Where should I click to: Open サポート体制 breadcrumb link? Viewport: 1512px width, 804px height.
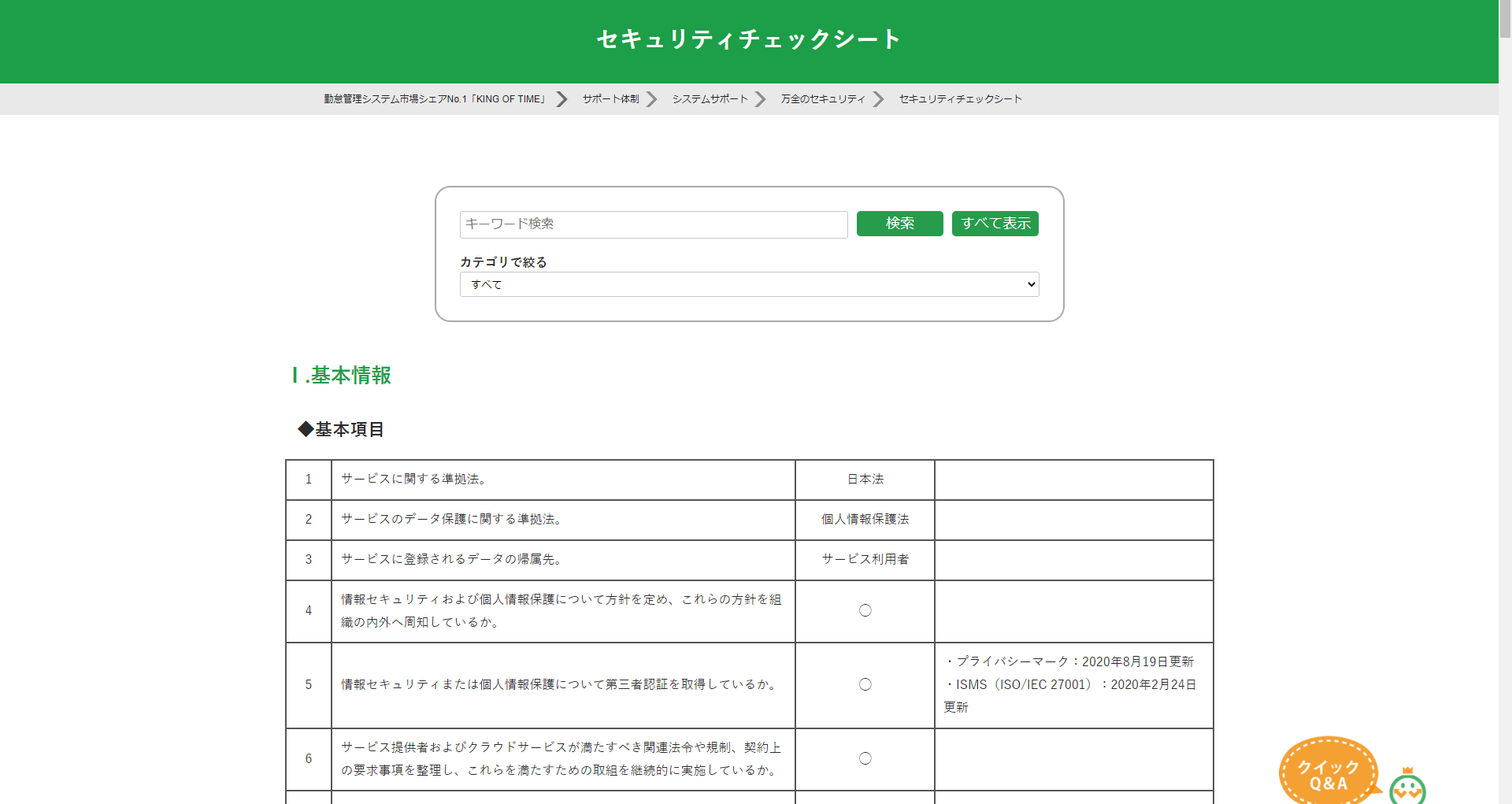[x=610, y=99]
